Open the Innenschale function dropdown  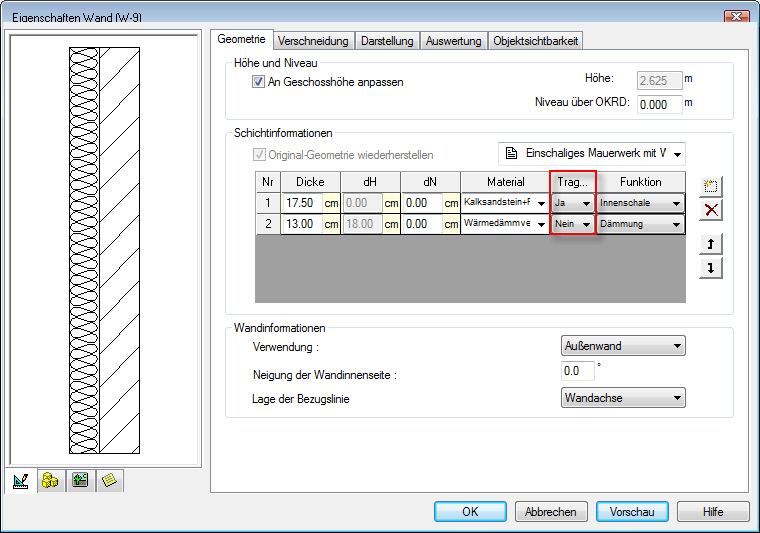point(641,203)
